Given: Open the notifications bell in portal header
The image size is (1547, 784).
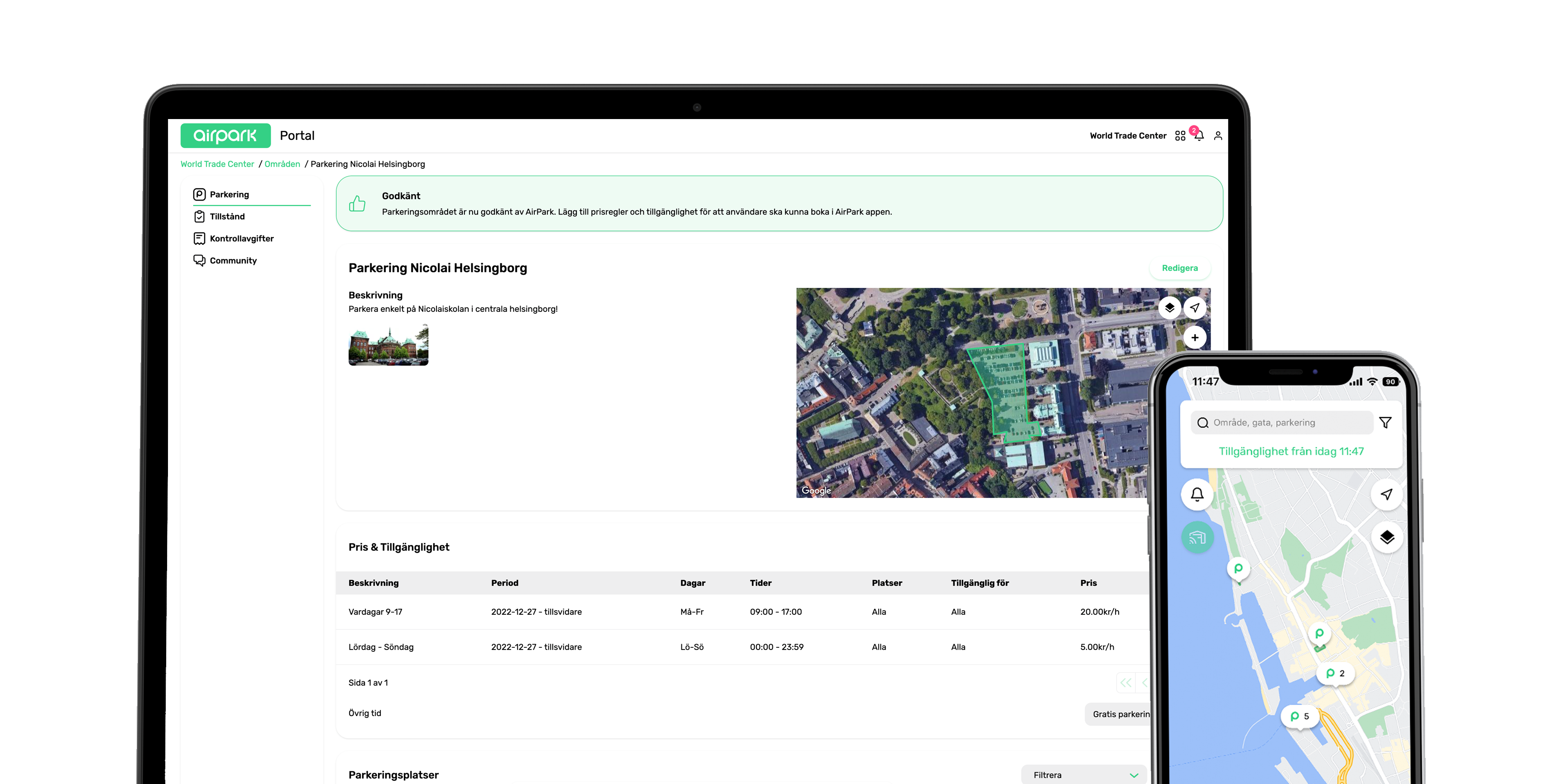Looking at the screenshot, I should (x=1199, y=136).
